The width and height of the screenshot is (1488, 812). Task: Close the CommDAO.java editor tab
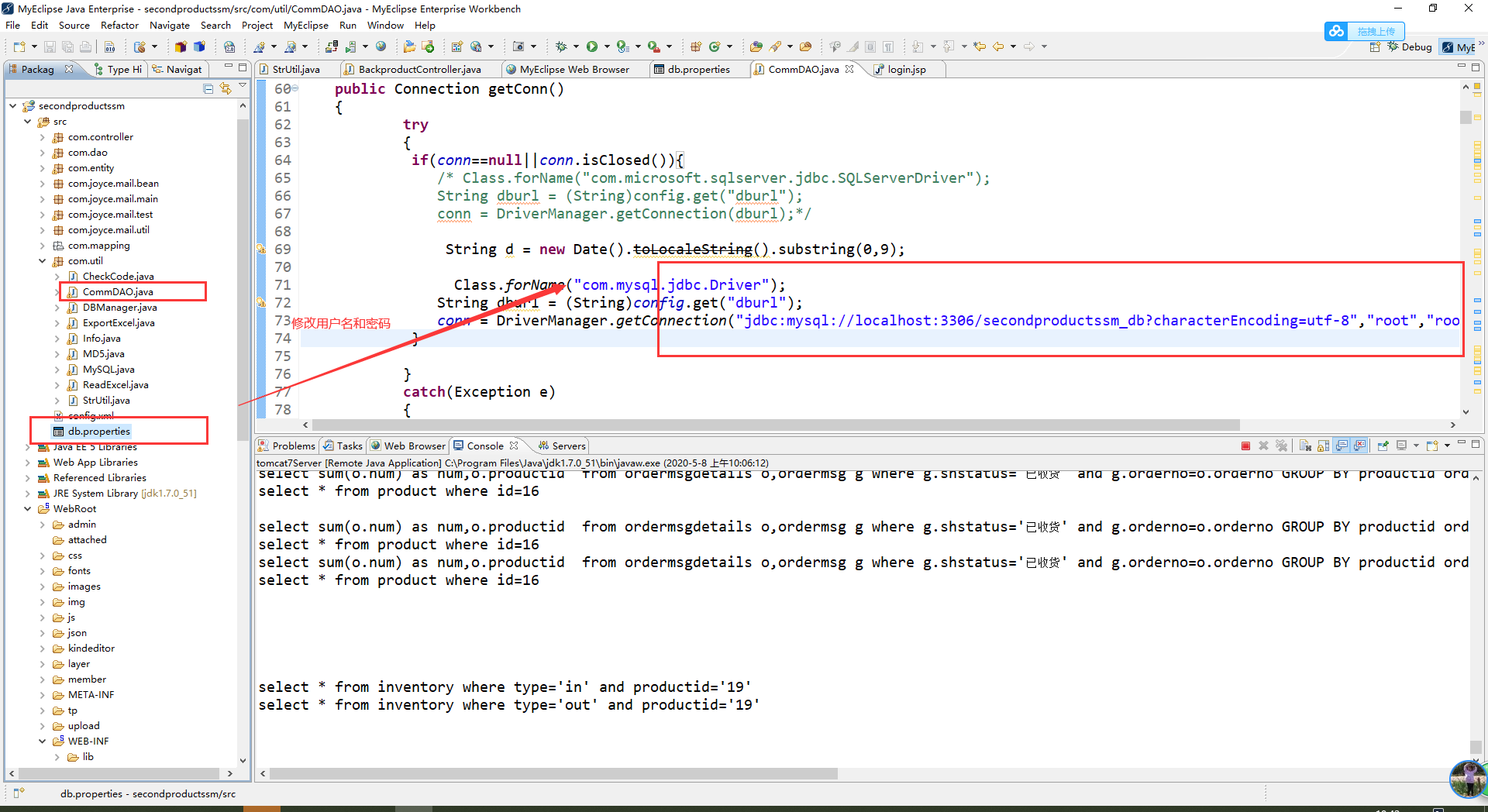[849, 69]
